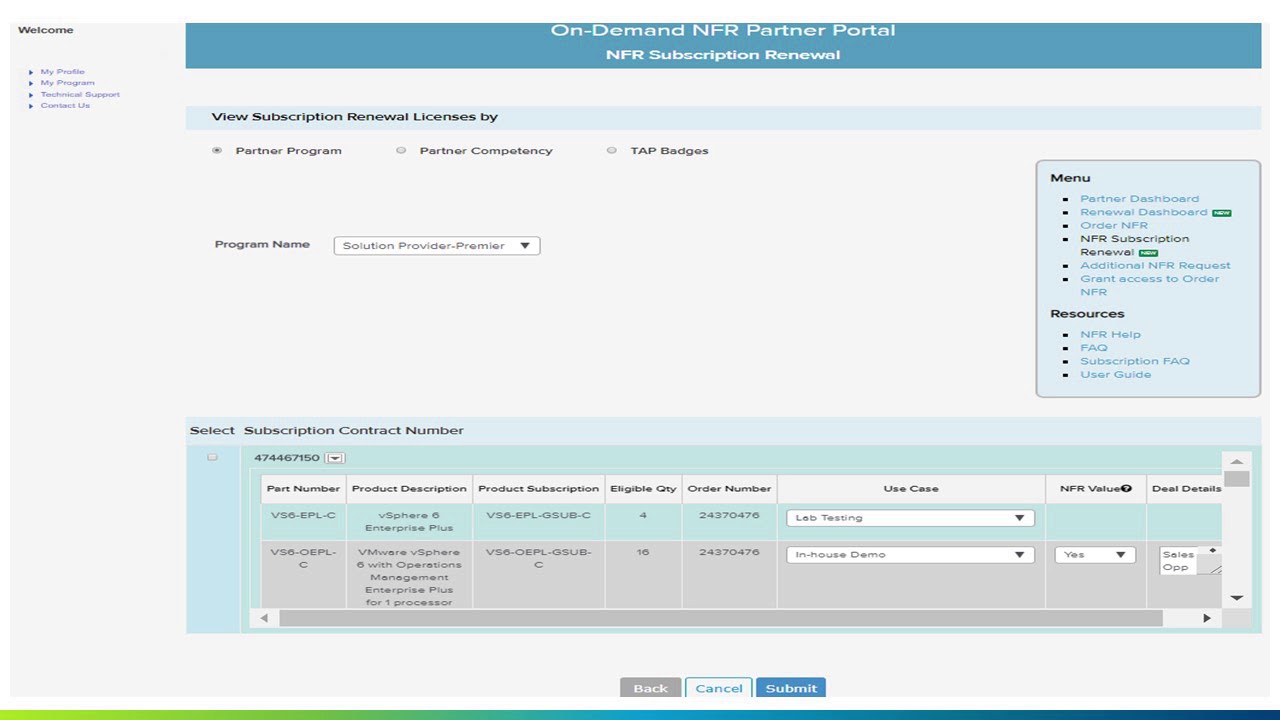Check the subscription contract 474467150 checkbox
This screenshot has width=1280, height=720.
(x=212, y=457)
